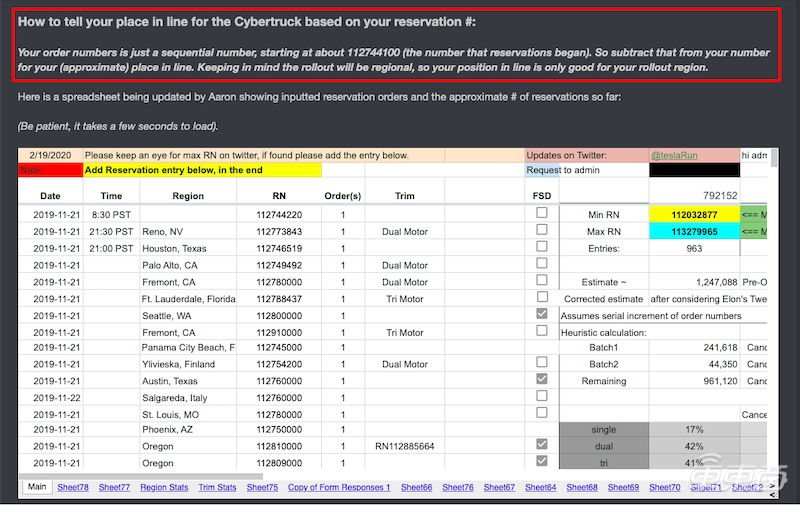The image size is (800, 505).
Task: Click the yellow Min RN value cell
Action: 693,214
